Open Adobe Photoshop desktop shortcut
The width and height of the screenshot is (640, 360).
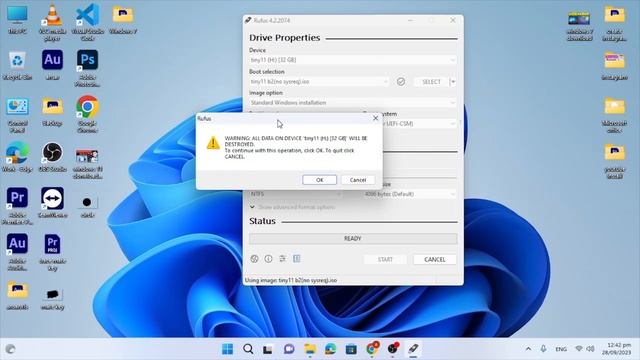point(87,68)
